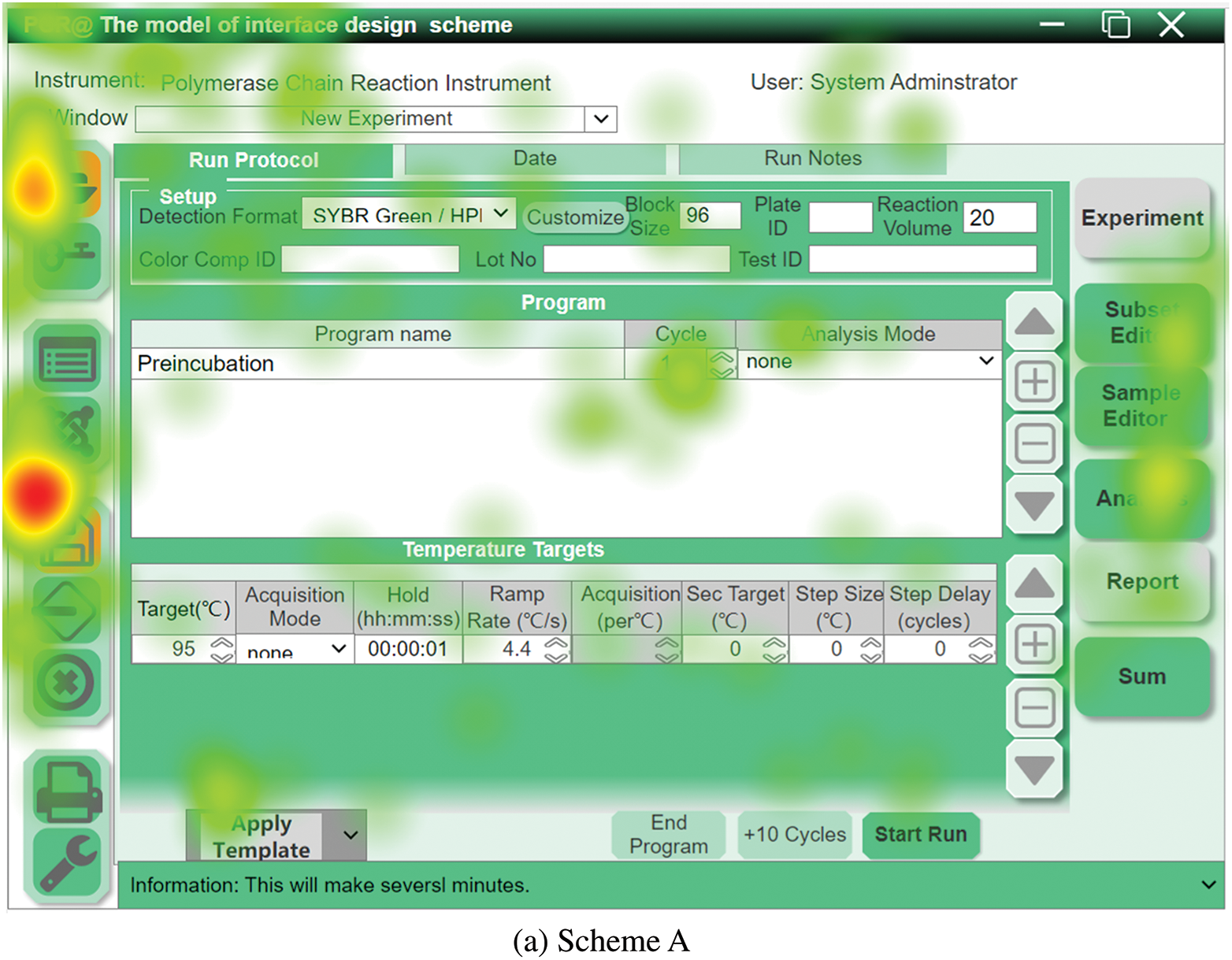Add a program with the Program plus button
1232x960 pixels.
[1034, 383]
